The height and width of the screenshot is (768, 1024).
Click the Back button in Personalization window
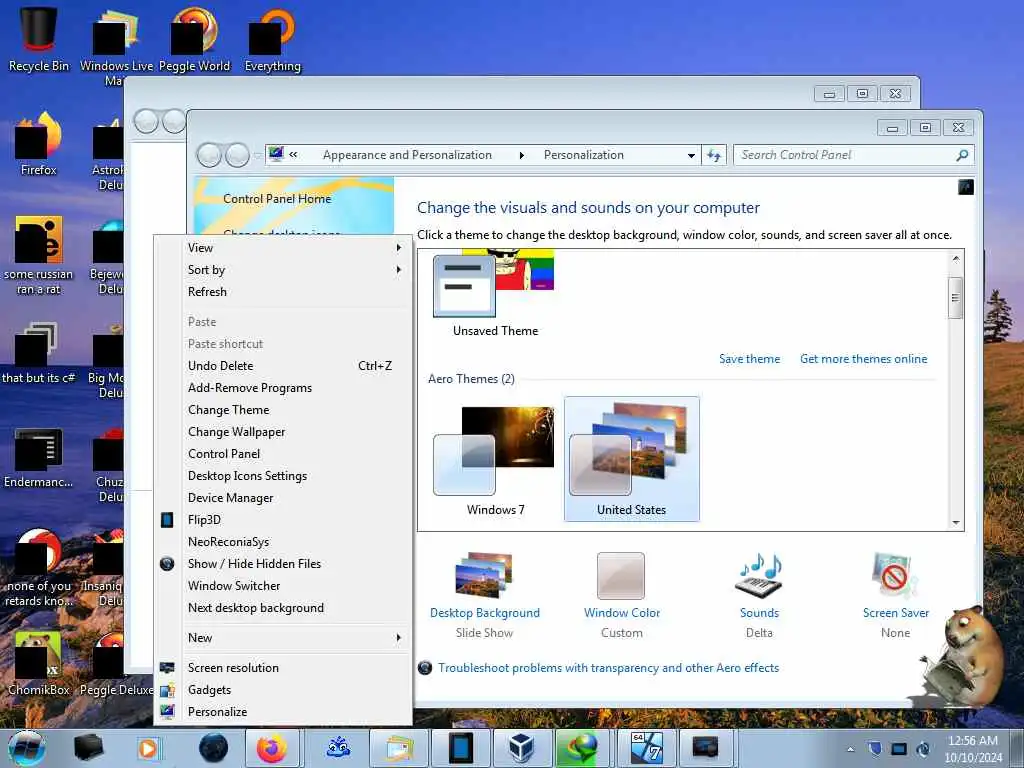pos(209,155)
